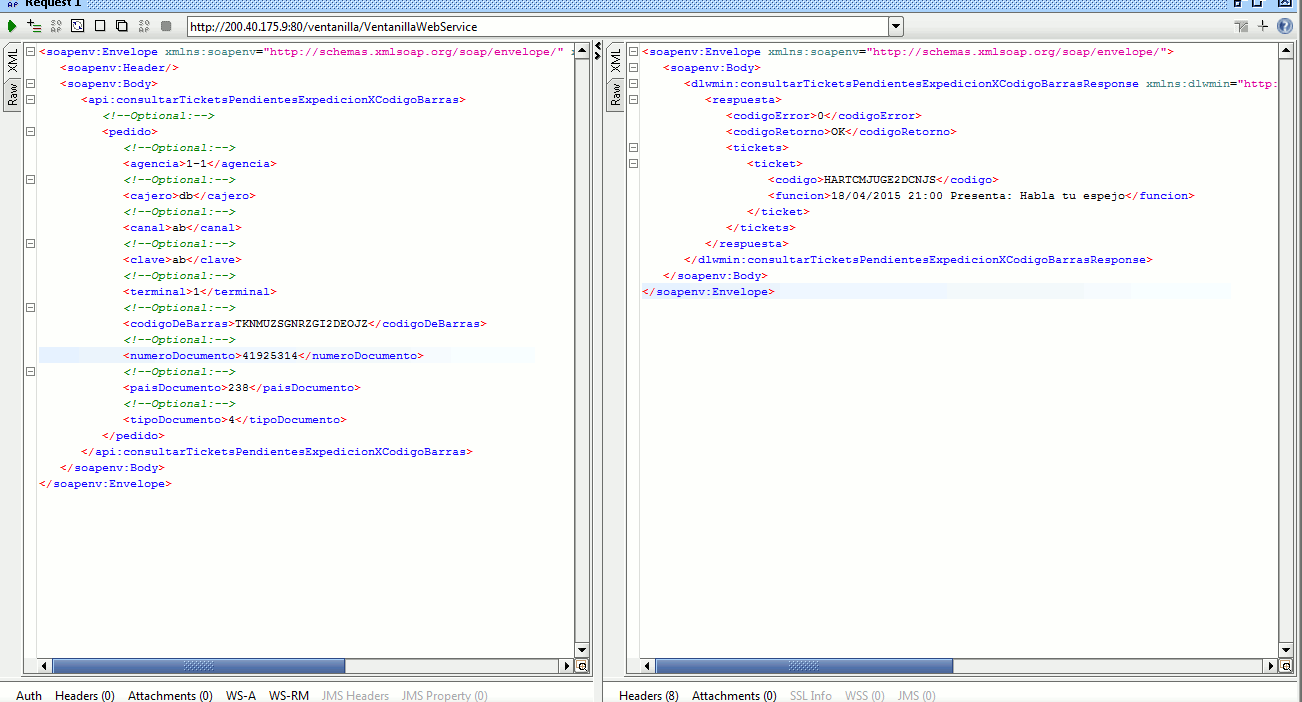Click the Clone request icon in toolbar
The height and width of the screenshot is (702, 1302).
tap(122, 26)
